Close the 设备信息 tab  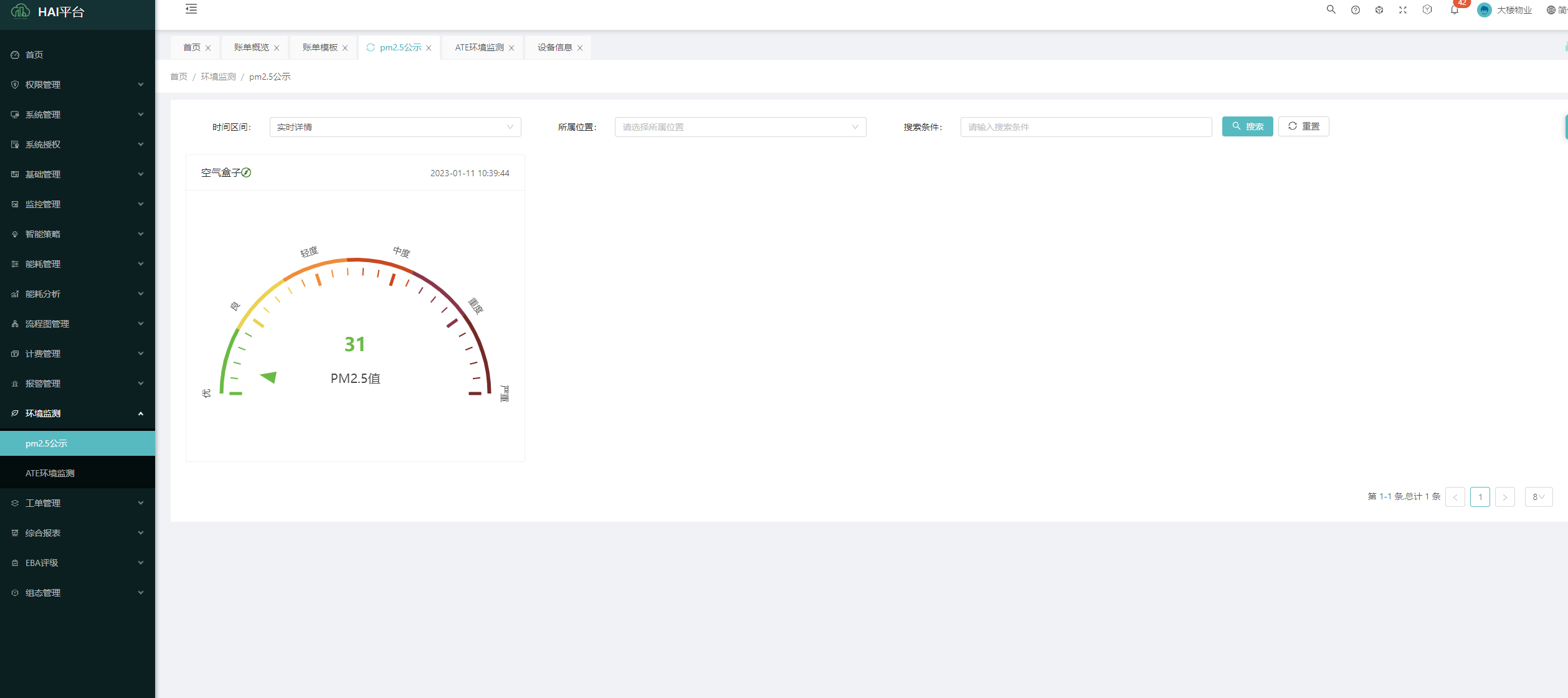pos(580,48)
